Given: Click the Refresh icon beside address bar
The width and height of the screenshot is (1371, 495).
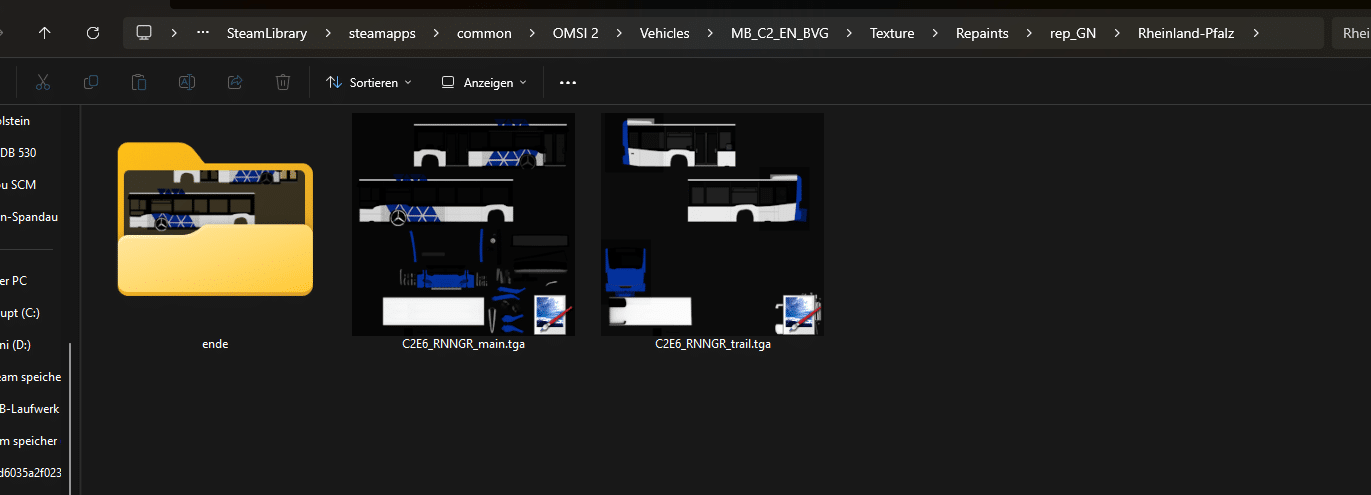Looking at the screenshot, I should coord(93,33).
